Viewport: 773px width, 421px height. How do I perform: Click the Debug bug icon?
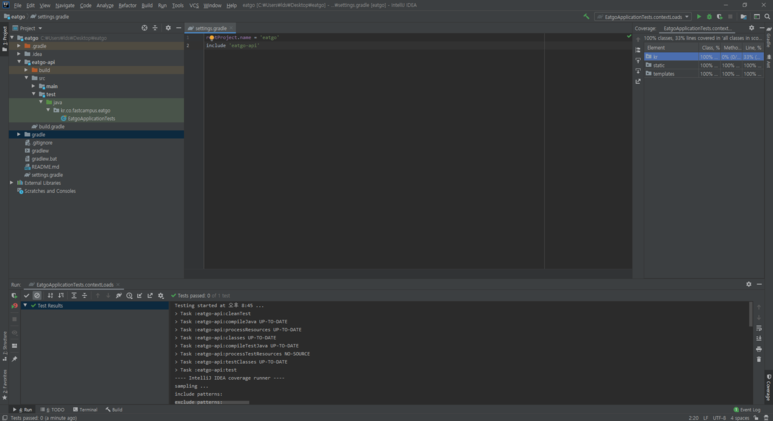[708, 17]
